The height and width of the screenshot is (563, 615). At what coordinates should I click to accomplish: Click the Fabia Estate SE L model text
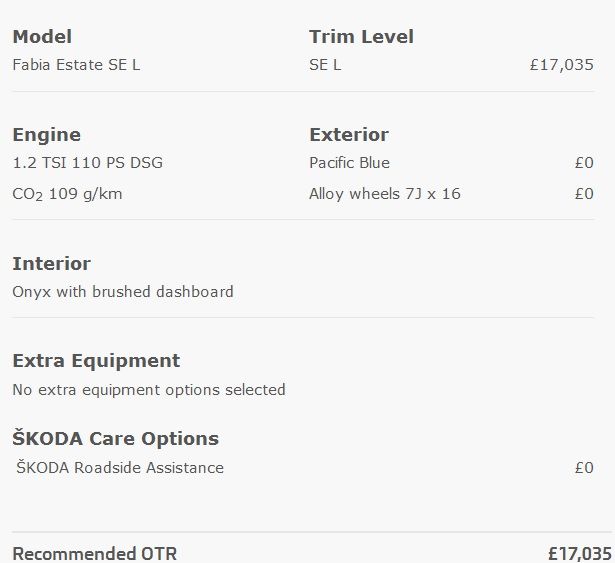76,65
